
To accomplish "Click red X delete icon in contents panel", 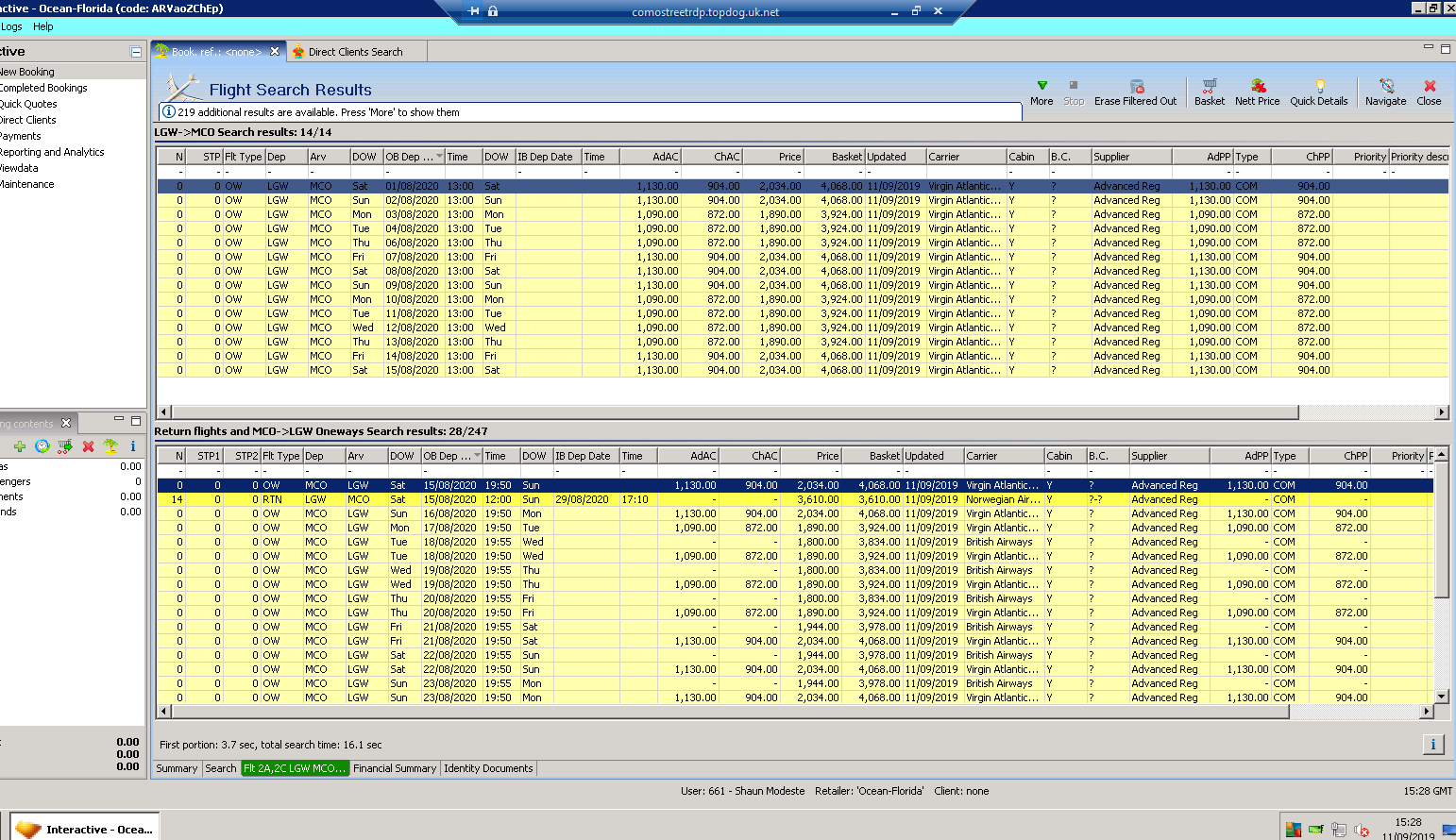I will (x=88, y=446).
